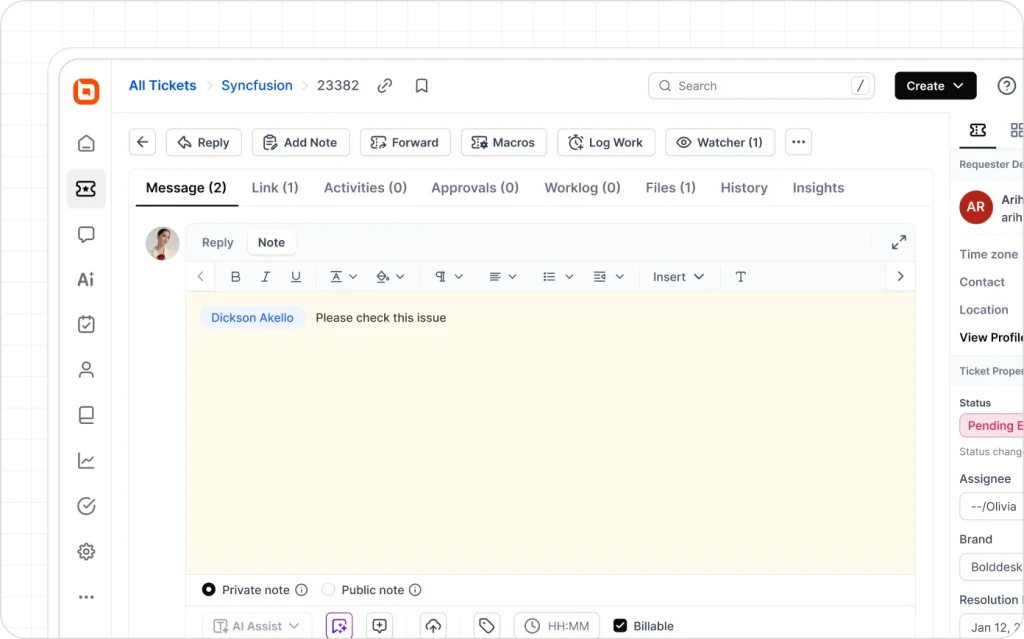
Task: Open more ticket actions ellipsis button
Action: (x=798, y=142)
